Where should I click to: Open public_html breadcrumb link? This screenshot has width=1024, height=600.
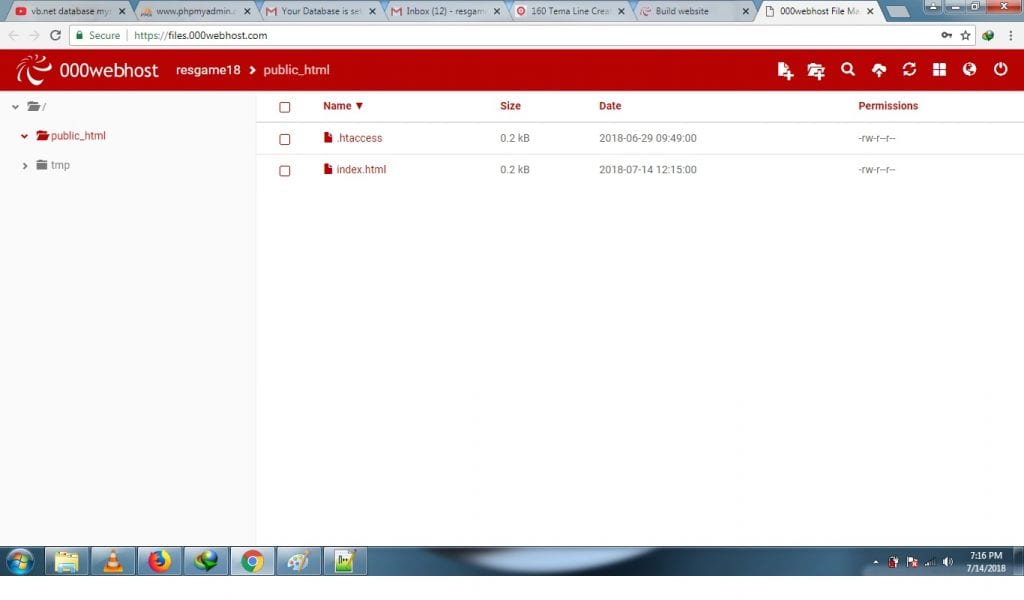[x=296, y=70]
